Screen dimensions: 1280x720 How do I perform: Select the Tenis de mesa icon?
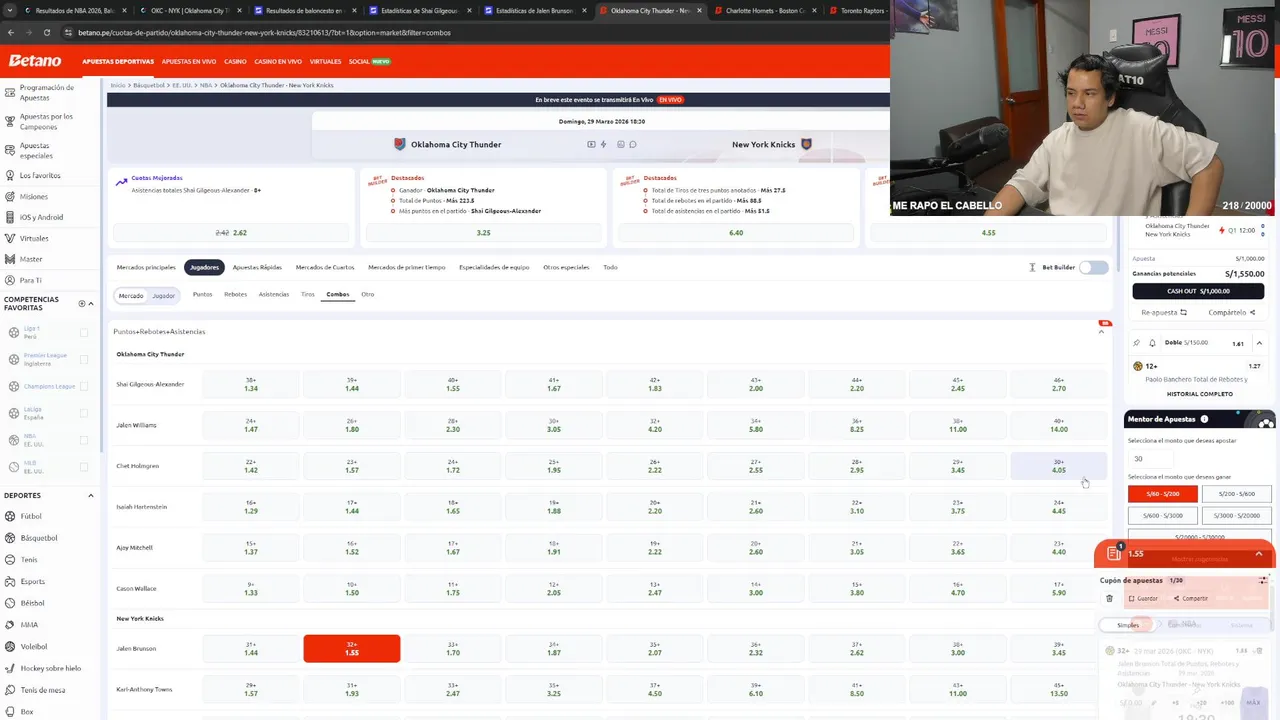pos(10,690)
